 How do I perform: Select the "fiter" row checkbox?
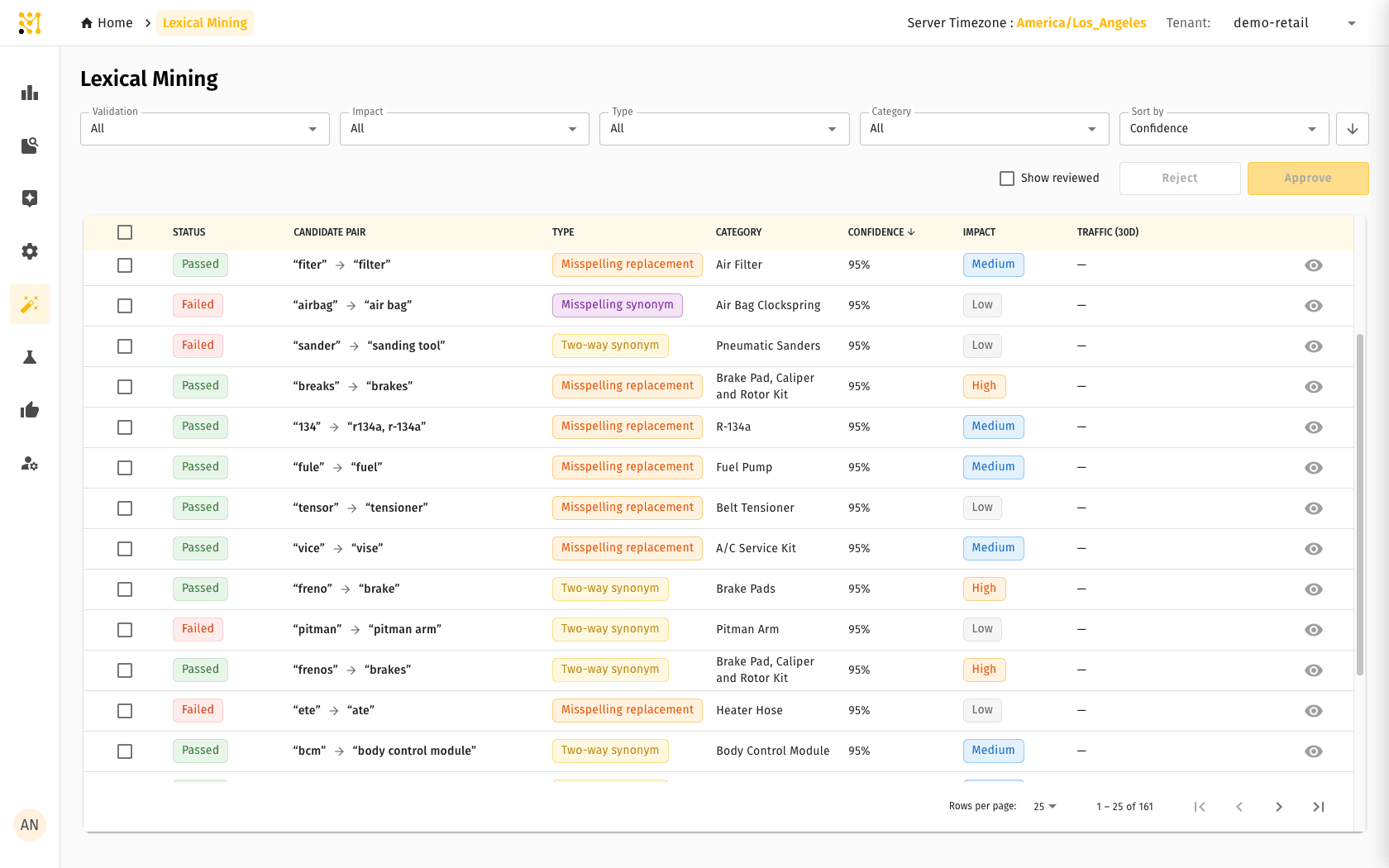[125, 265]
